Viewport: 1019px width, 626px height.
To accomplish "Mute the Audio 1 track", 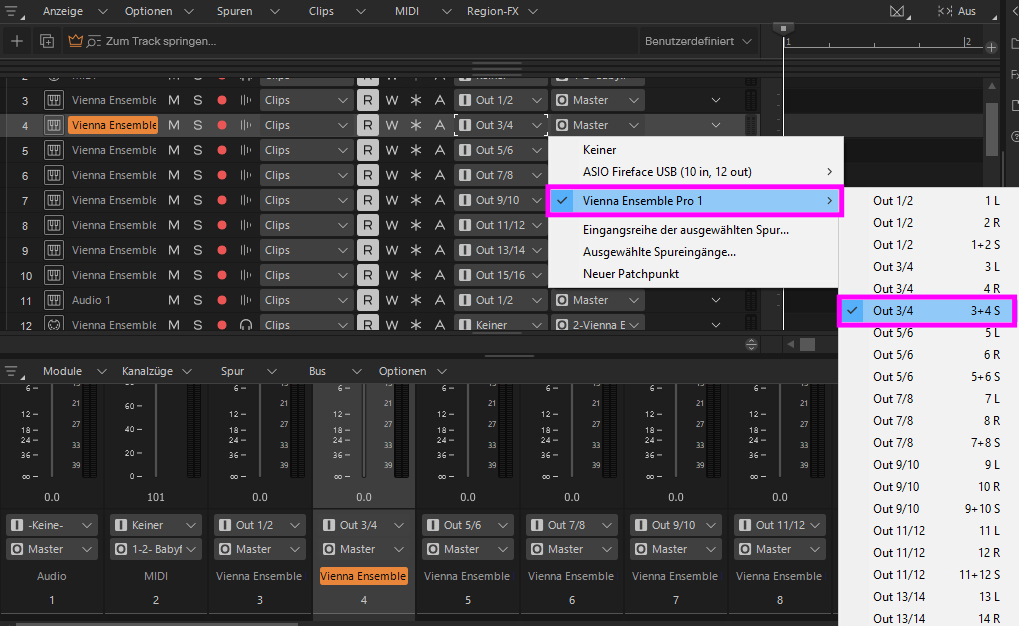I will (174, 300).
